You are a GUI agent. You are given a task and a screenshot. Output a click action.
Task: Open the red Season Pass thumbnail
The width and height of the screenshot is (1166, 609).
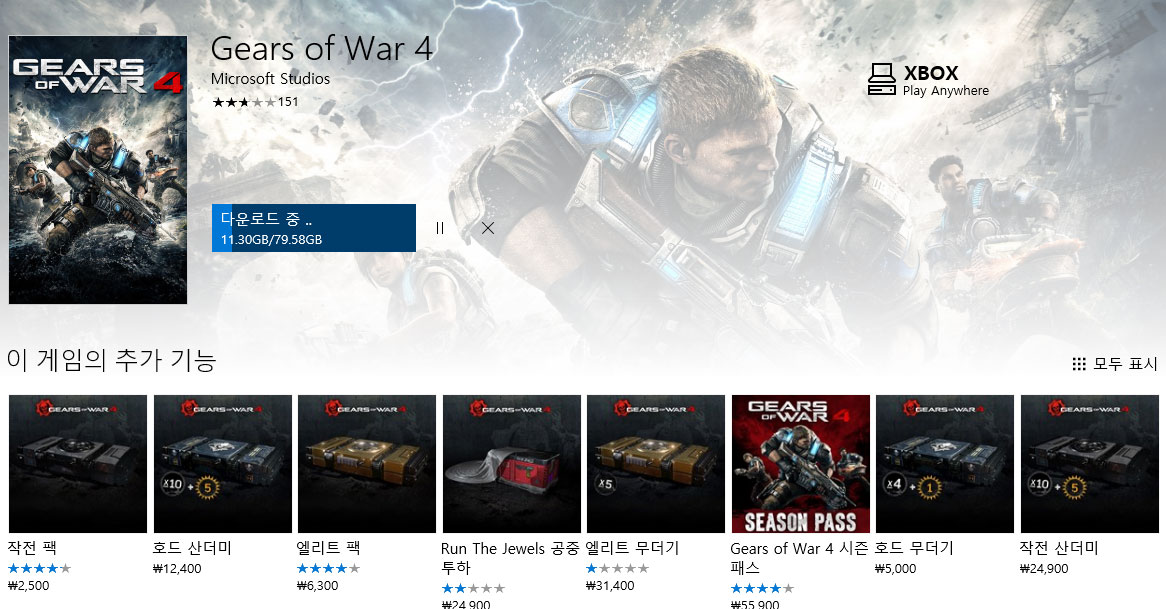[x=801, y=464]
